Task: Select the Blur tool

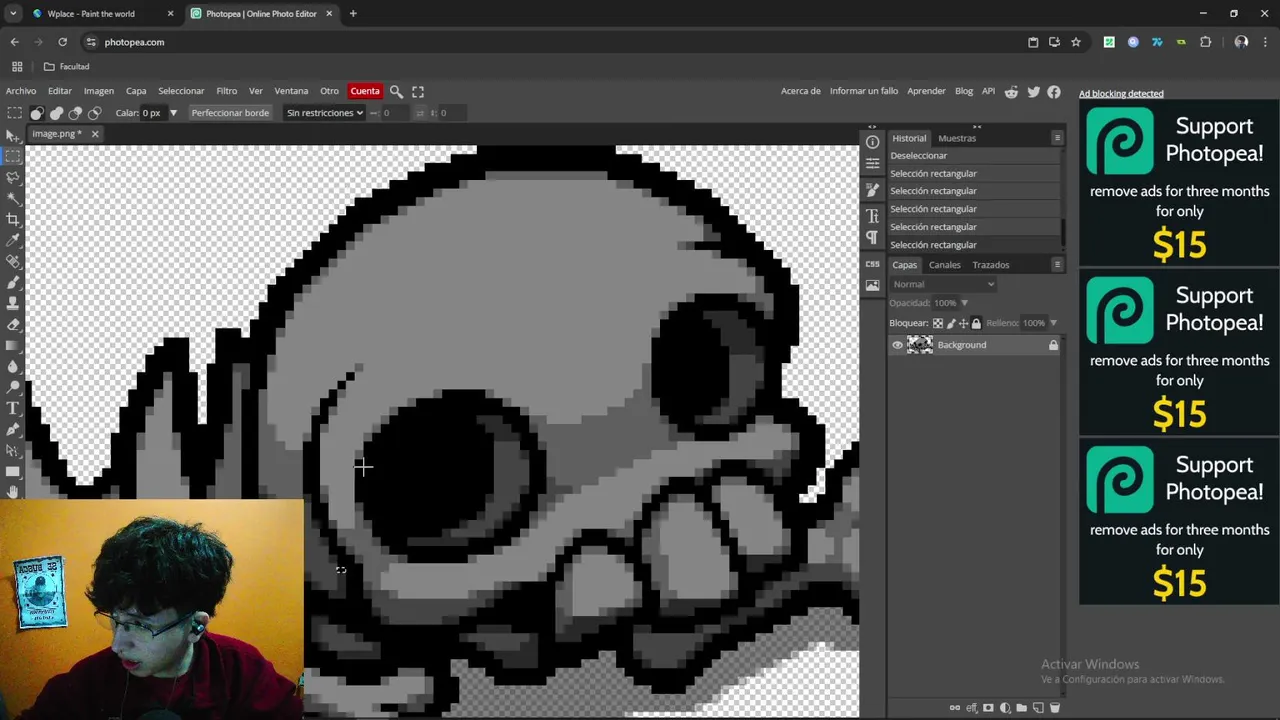Action: click(13, 366)
